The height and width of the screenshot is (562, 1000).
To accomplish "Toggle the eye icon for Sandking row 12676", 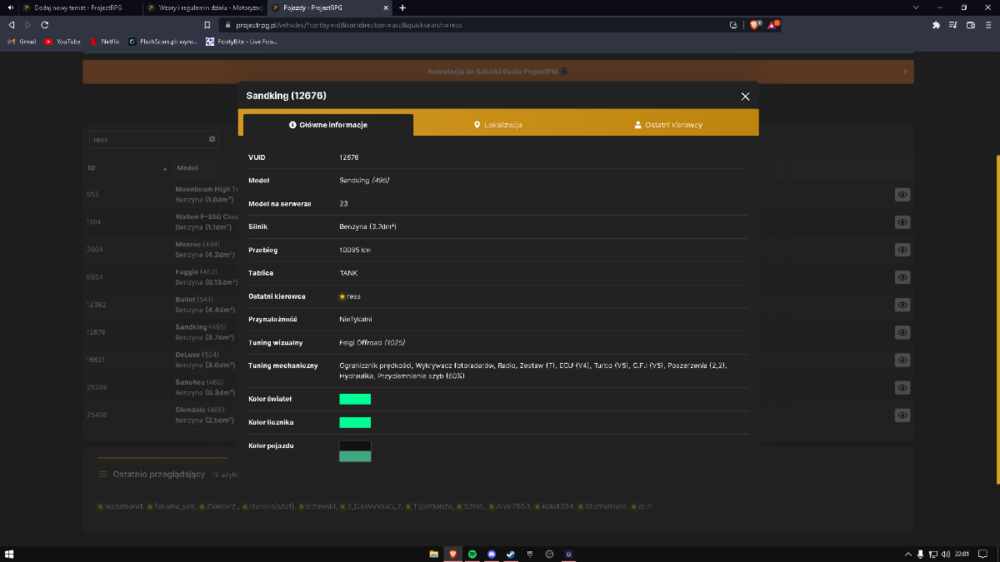I will 902,332.
